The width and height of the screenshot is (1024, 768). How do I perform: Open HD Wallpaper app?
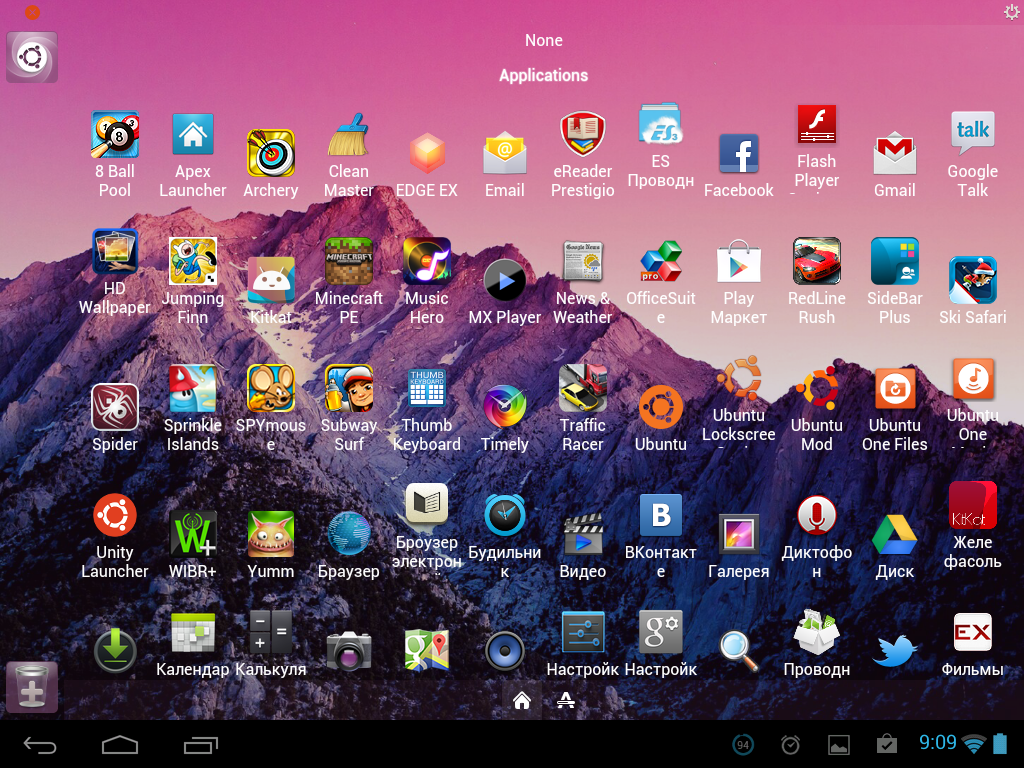114,252
